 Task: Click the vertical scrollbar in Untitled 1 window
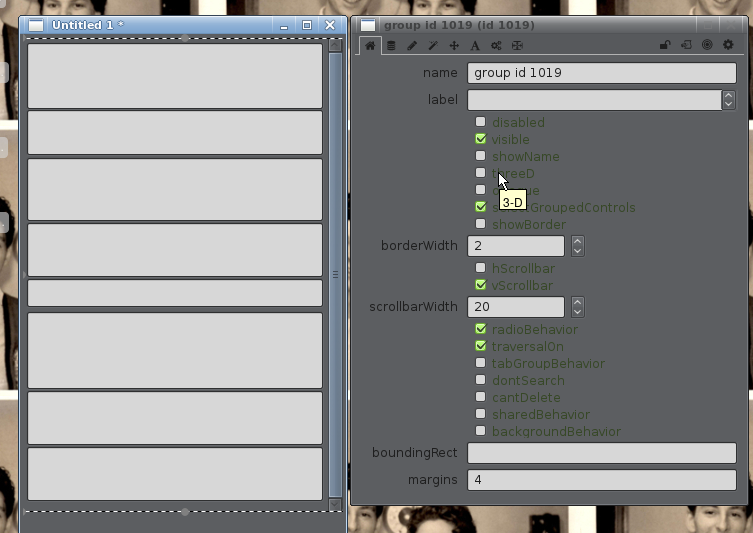335,270
